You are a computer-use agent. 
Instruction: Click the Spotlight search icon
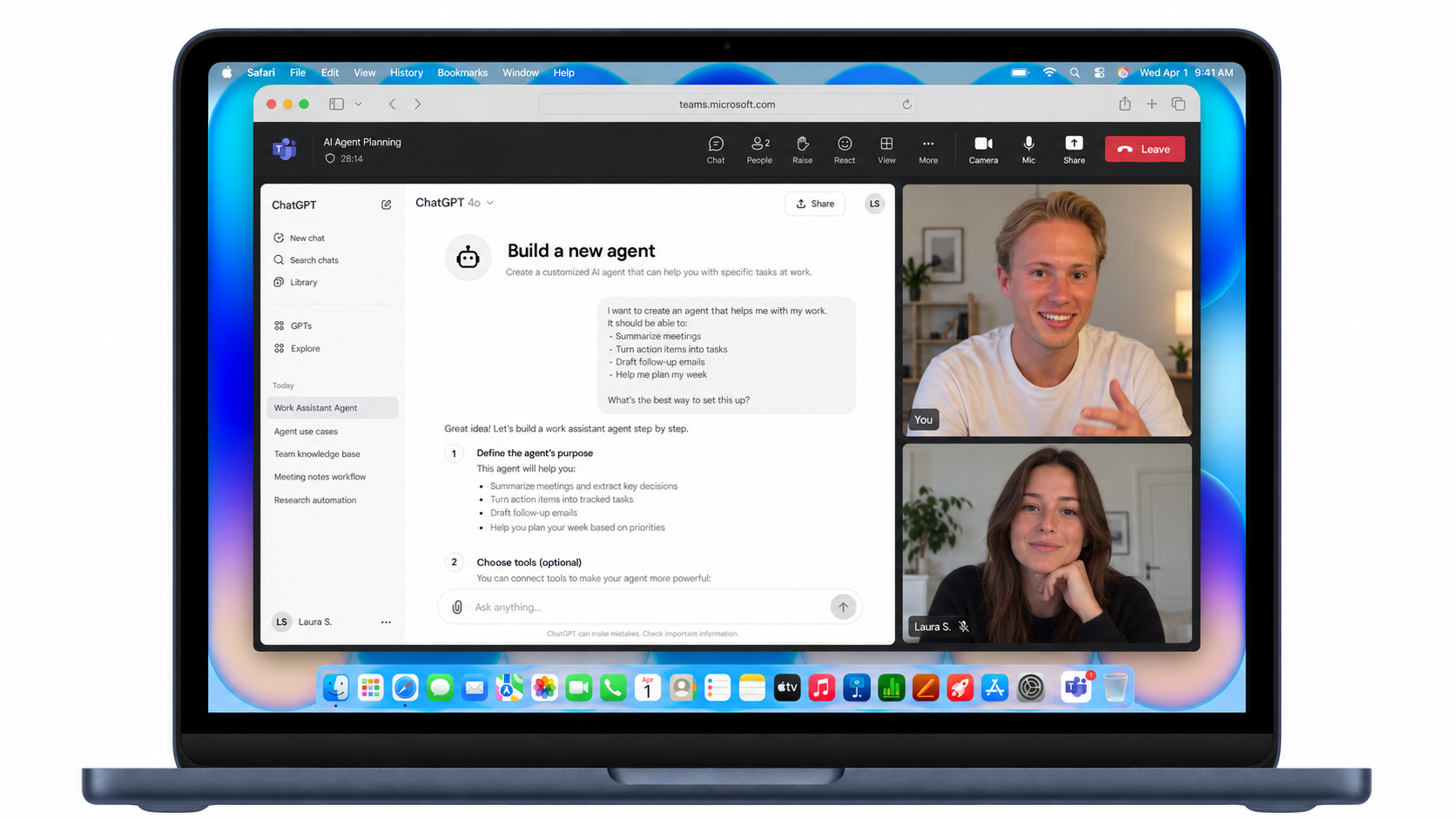coord(1075,73)
